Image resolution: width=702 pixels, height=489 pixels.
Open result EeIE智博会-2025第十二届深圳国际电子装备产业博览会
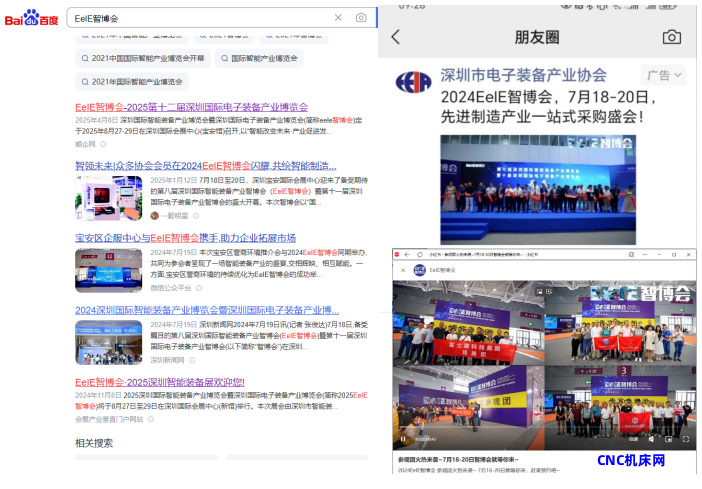(x=192, y=107)
